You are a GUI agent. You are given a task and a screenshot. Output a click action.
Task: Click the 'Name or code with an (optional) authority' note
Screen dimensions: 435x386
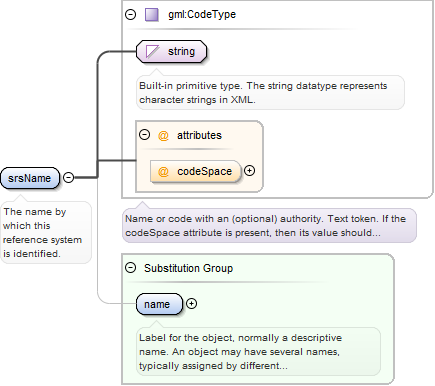[269, 226]
